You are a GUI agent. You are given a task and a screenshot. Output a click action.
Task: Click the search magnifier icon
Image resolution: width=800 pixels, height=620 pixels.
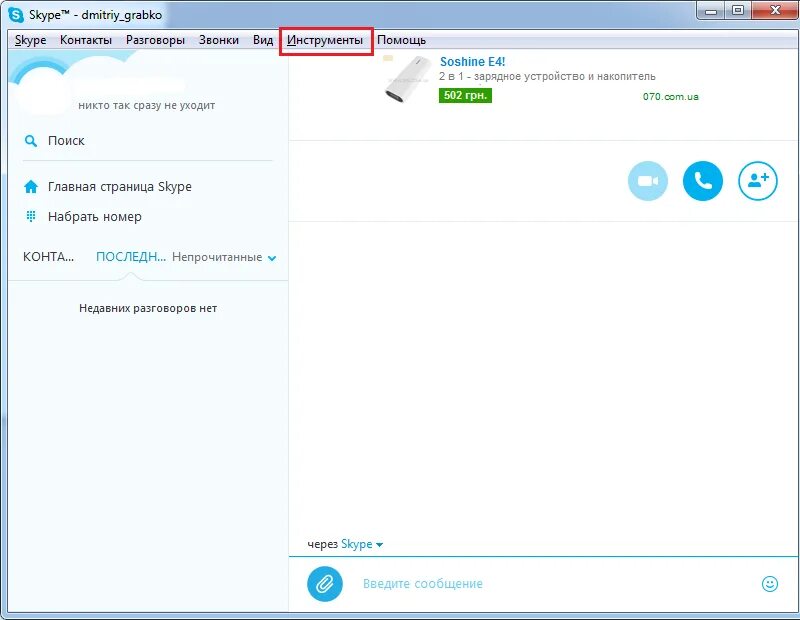pos(31,141)
